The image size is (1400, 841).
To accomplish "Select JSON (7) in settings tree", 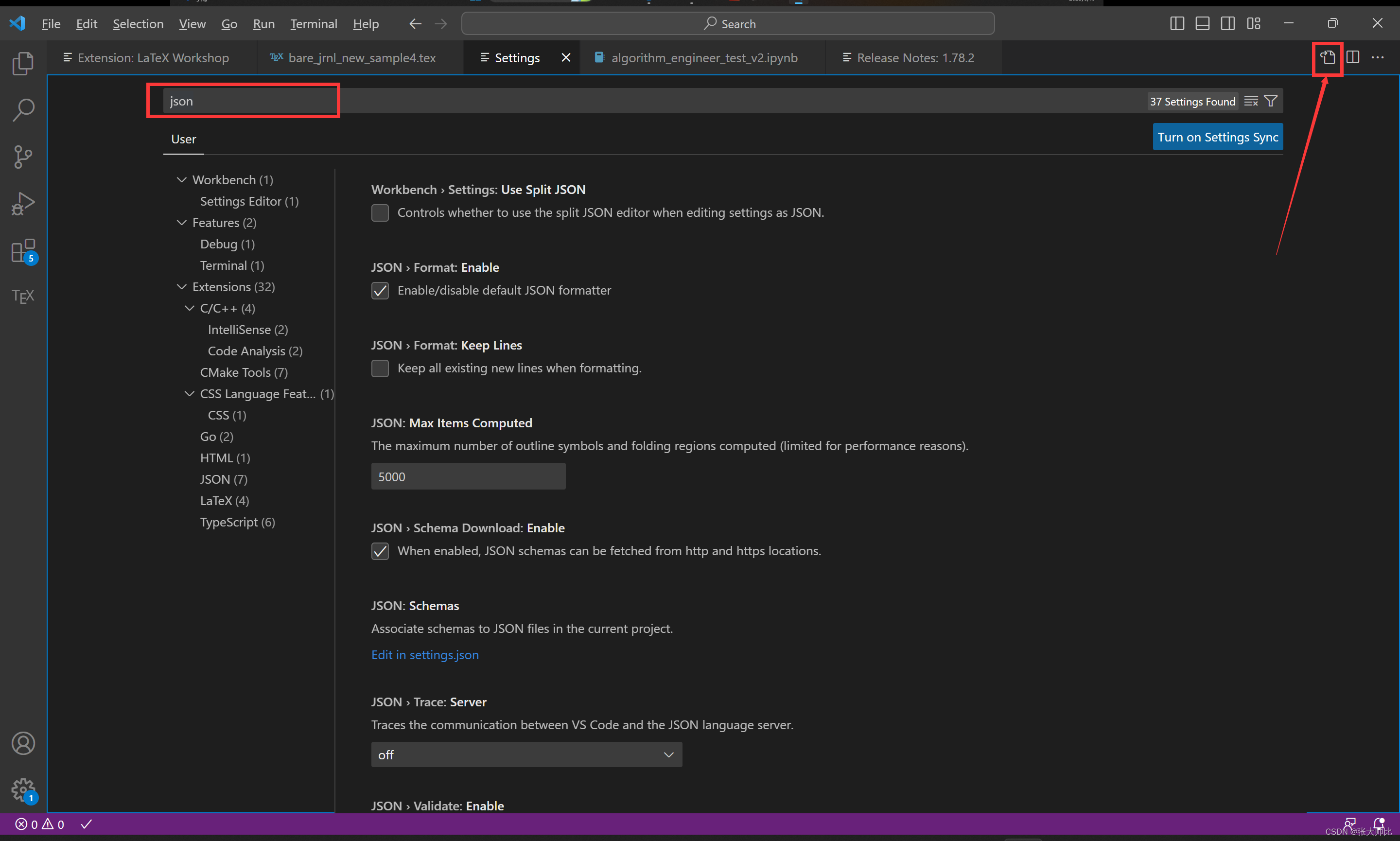I will pyautogui.click(x=223, y=479).
